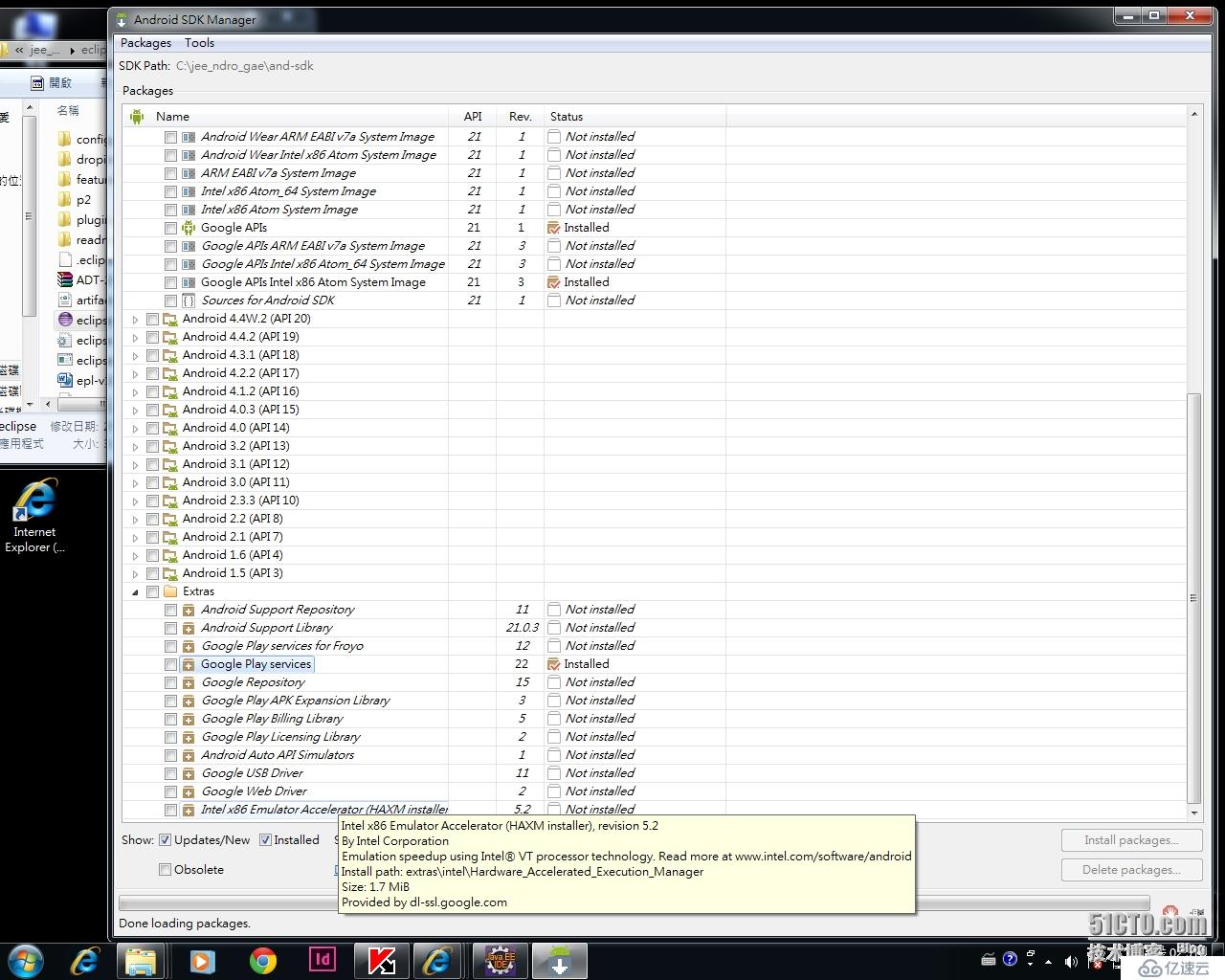Launch Chrome from the taskbar

tap(262, 960)
